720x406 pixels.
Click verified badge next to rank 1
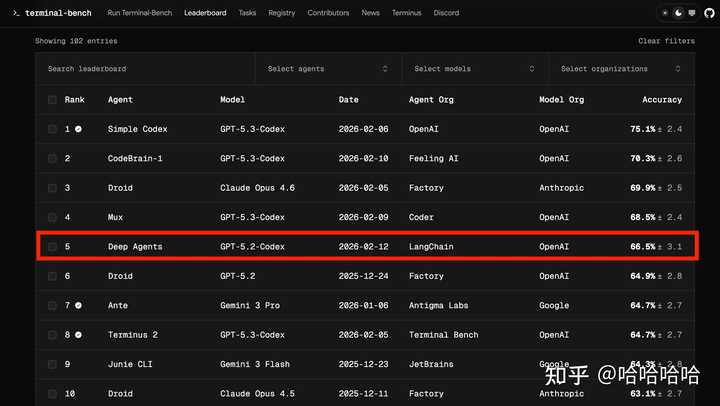click(x=79, y=129)
